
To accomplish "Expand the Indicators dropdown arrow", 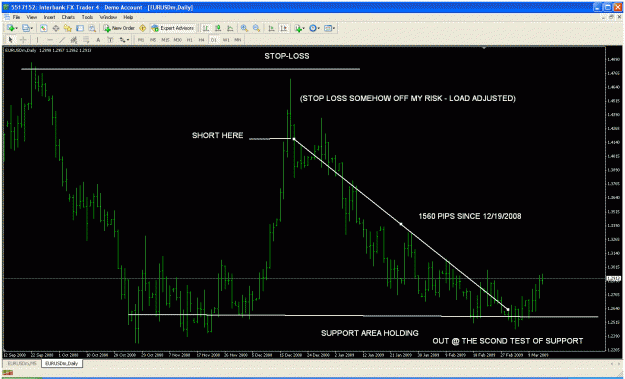I will click(304, 28).
